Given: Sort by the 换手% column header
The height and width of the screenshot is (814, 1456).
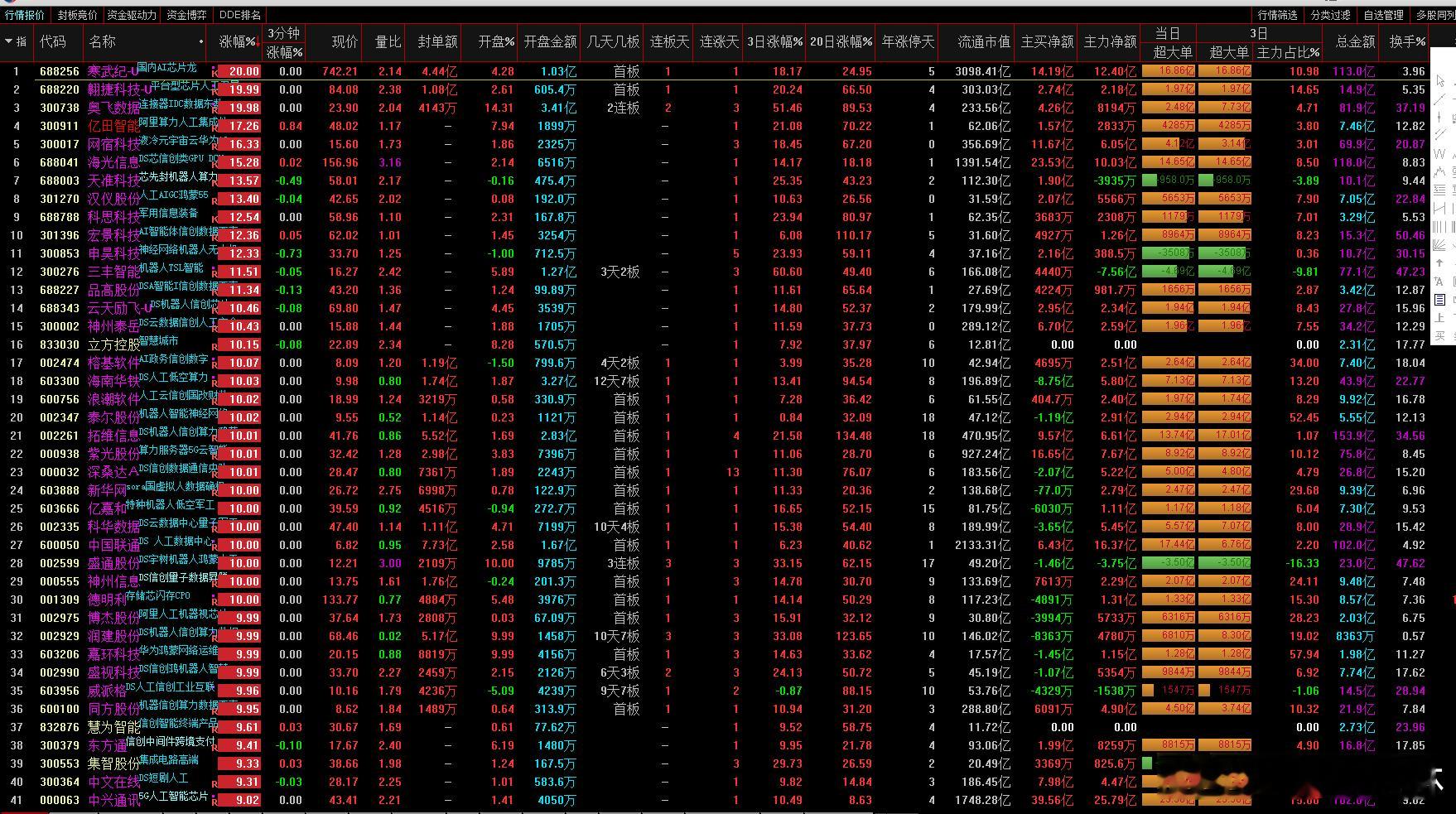Looking at the screenshot, I should tap(1407, 41).
